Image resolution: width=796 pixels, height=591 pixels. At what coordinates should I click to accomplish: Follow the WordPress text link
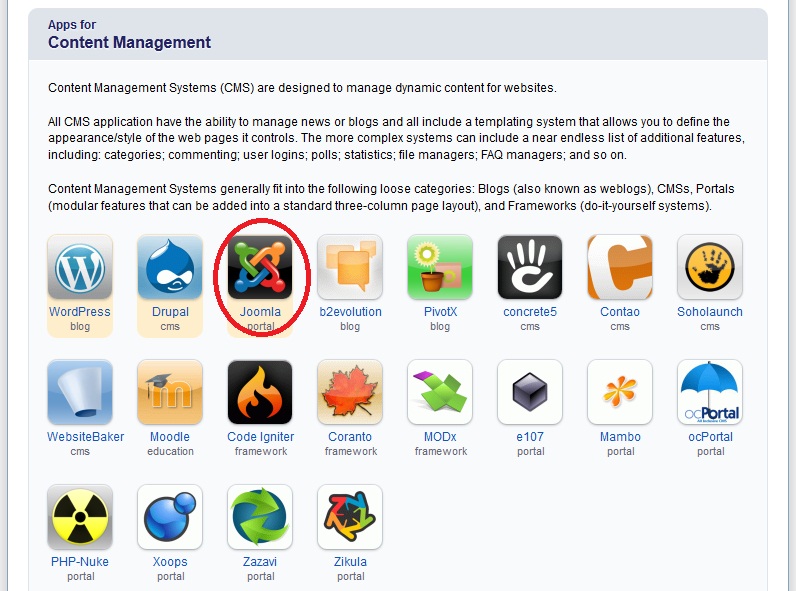pyautogui.click(x=80, y=312)
